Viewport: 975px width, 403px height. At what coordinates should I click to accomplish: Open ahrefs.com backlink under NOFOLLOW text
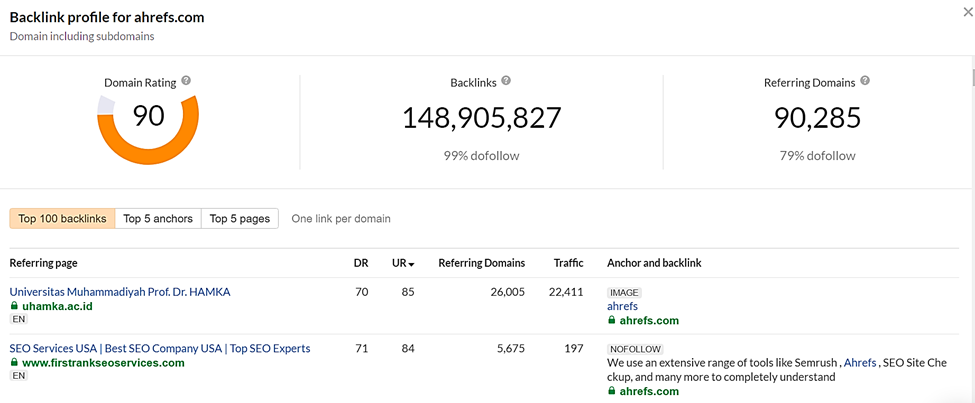tap(649, 391)
